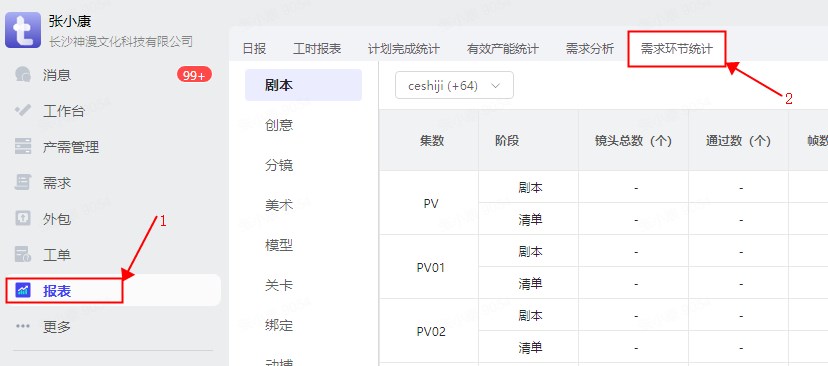Click the 报表 chart icon
828x366 pixels.
tap(23, 290)
